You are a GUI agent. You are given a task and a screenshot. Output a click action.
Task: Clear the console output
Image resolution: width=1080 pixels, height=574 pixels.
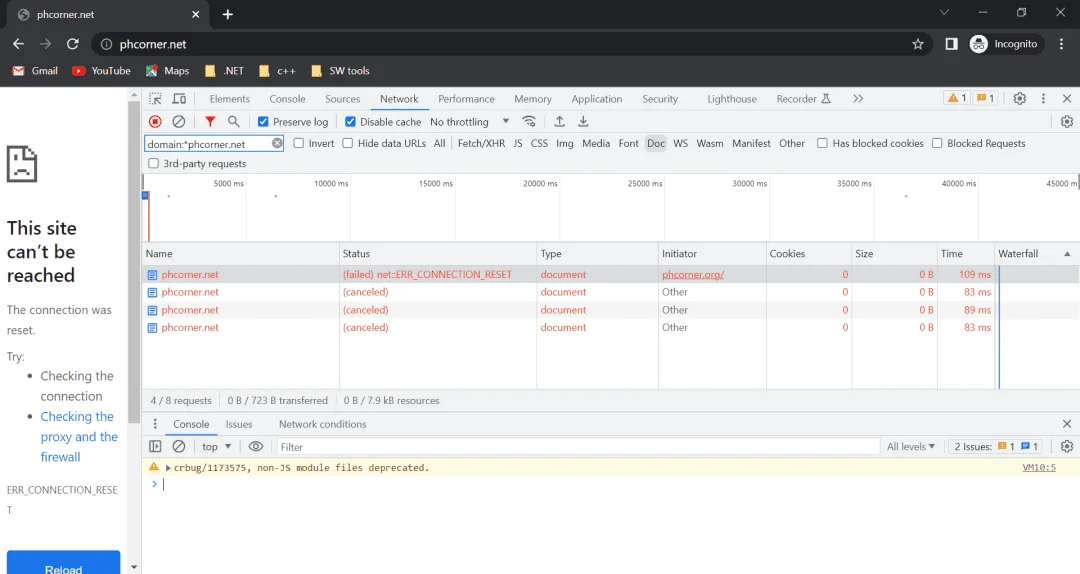click(x=179, y=447)
